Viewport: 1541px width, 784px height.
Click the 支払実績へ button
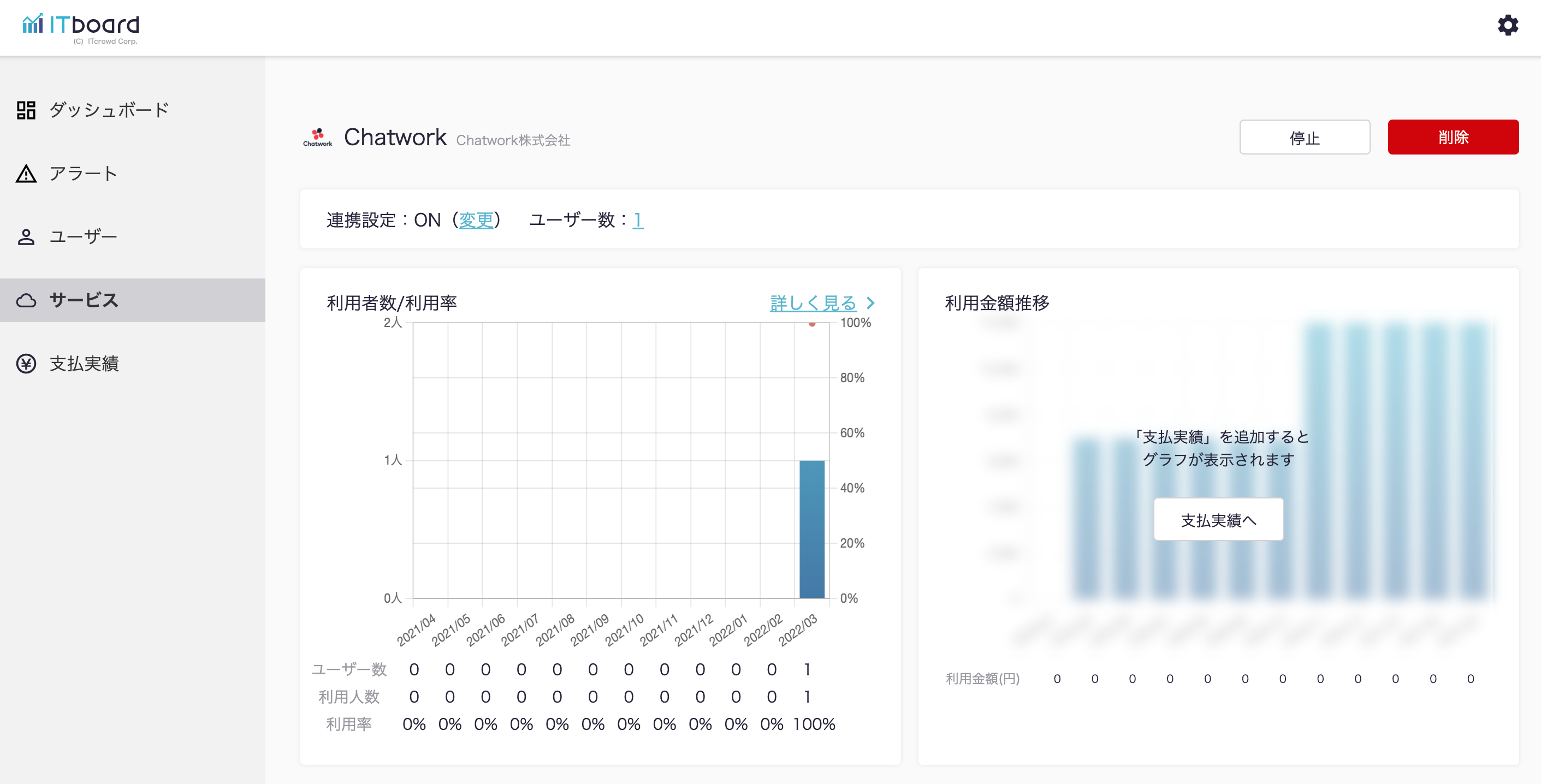point(1218,520)
